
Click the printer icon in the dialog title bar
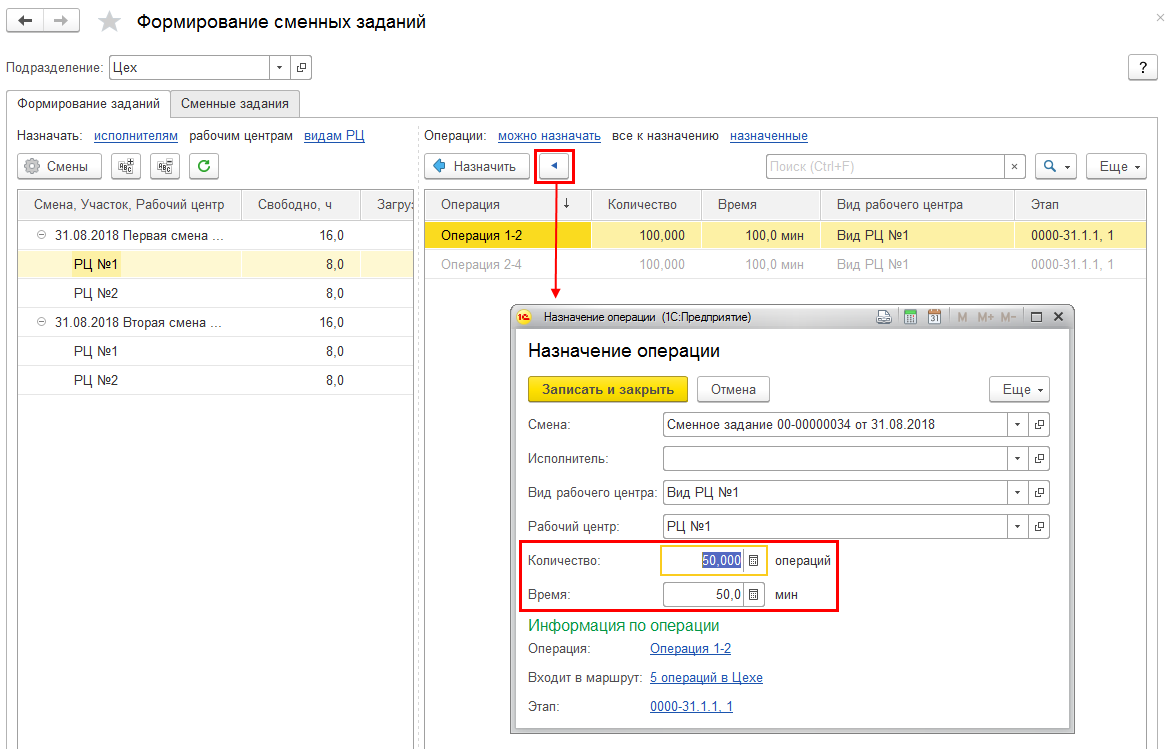tap(883, 317)
